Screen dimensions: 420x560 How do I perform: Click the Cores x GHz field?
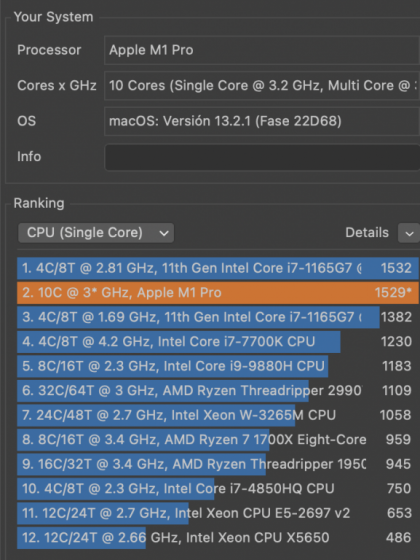click(x=262, y=86)
